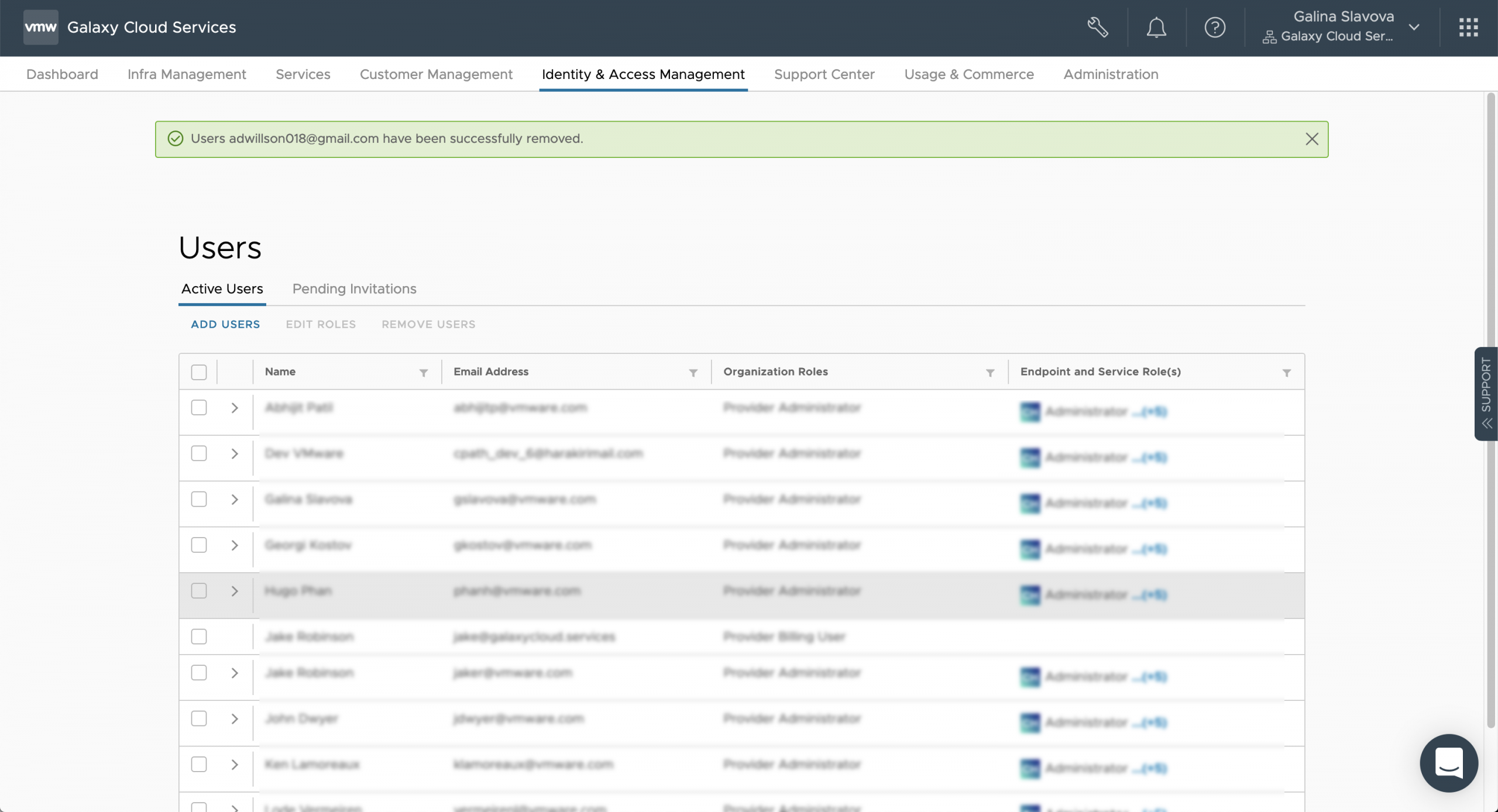Screen dimensions: 1498x812
Task: Expand the SUPPORT side panel
Action: coord(1486,394)
